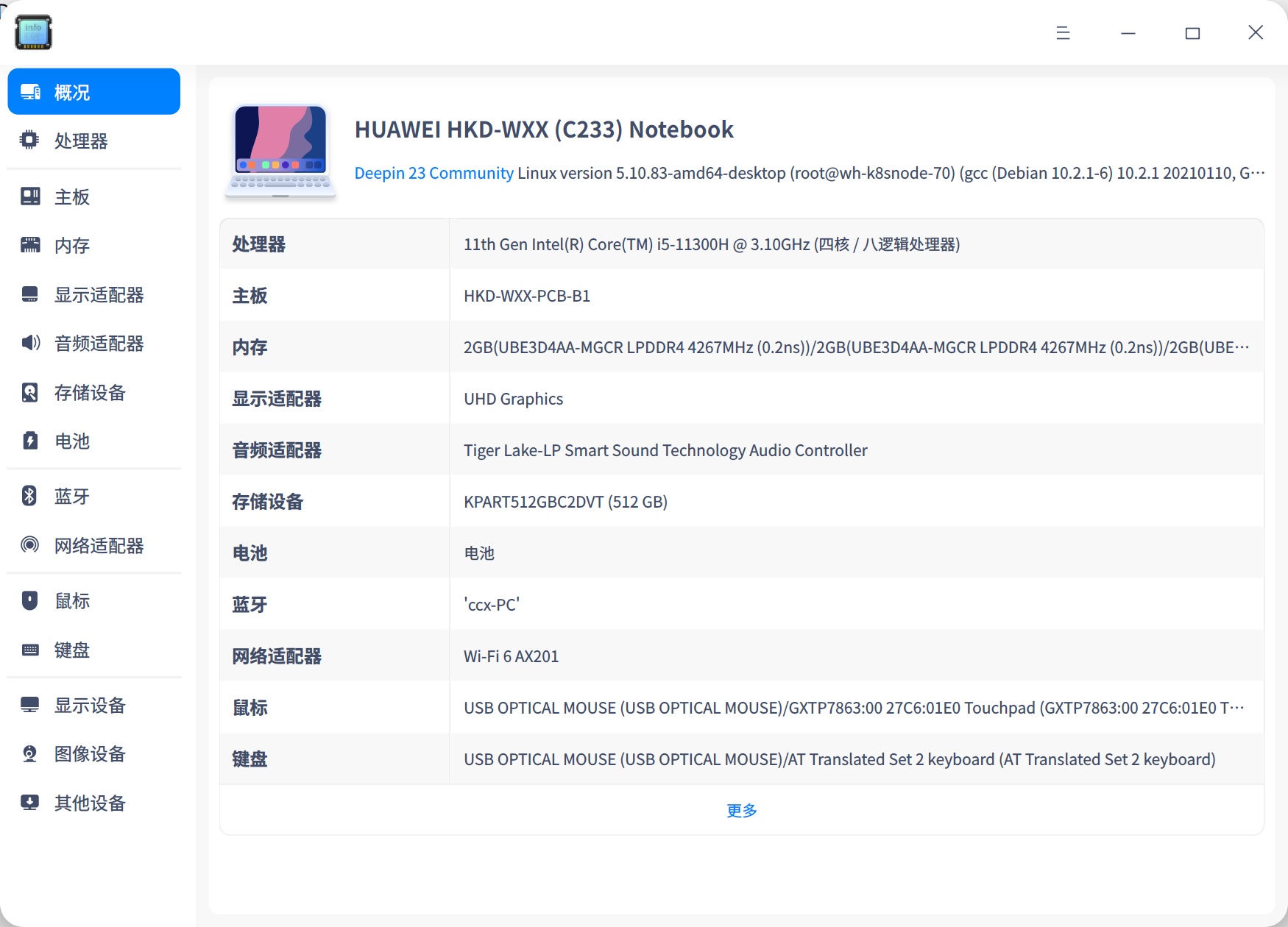The width and height of the screenshot is (1288, 927).
Task: Select 电池 in the sidebar
Action: [x=94, y=441]
